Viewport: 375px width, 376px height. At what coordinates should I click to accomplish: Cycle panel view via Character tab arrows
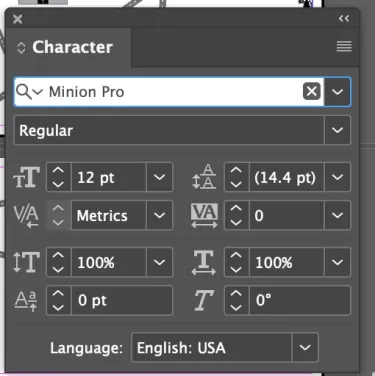[21, 47]
